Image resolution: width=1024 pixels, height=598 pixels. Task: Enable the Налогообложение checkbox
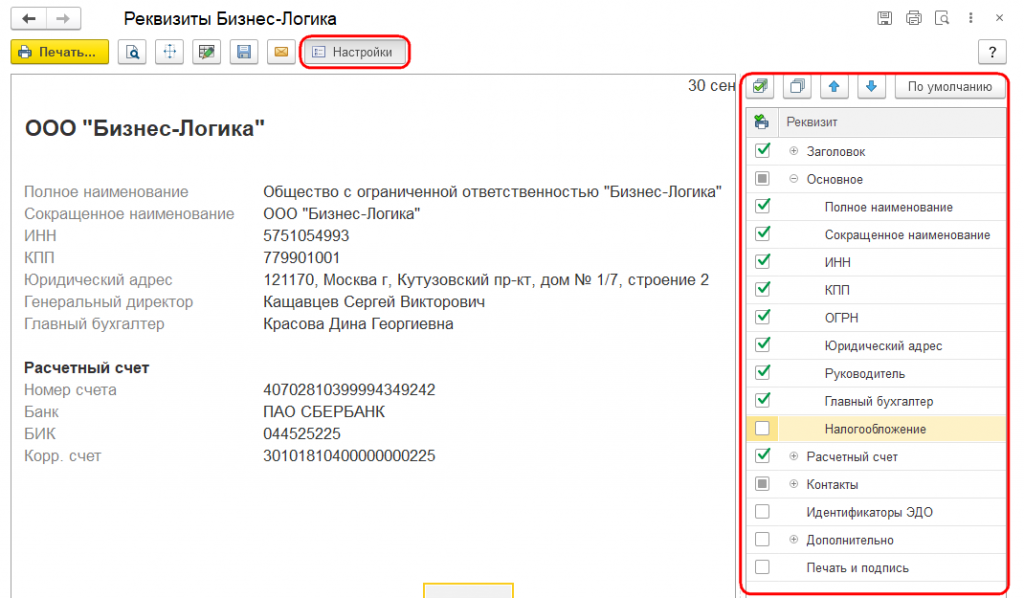point(762,428)
